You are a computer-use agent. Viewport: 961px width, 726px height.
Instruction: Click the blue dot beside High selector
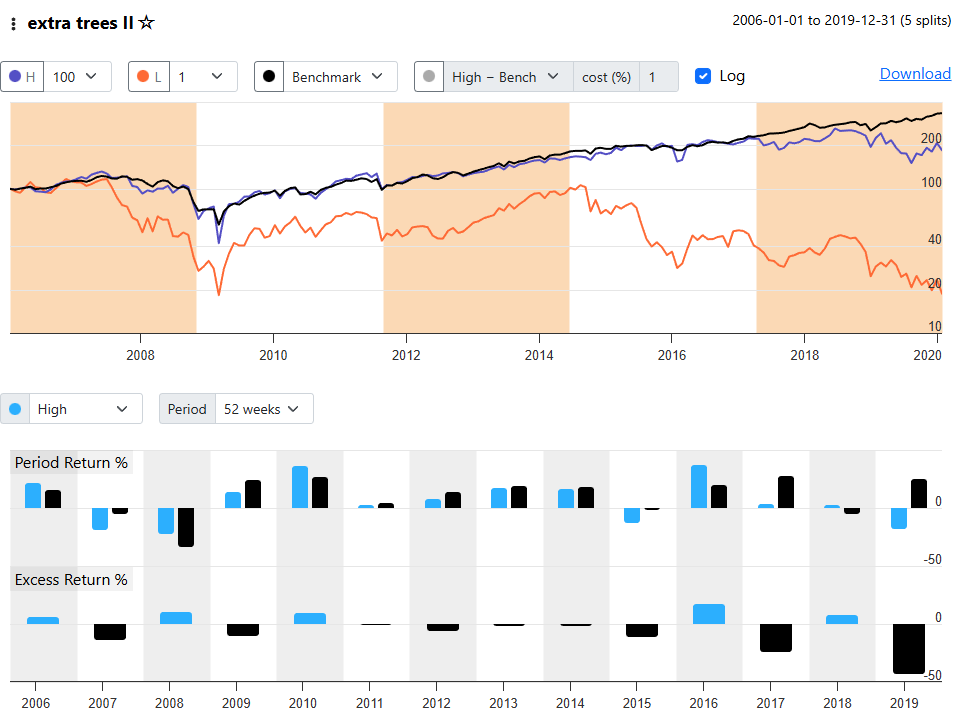point(15,409)
